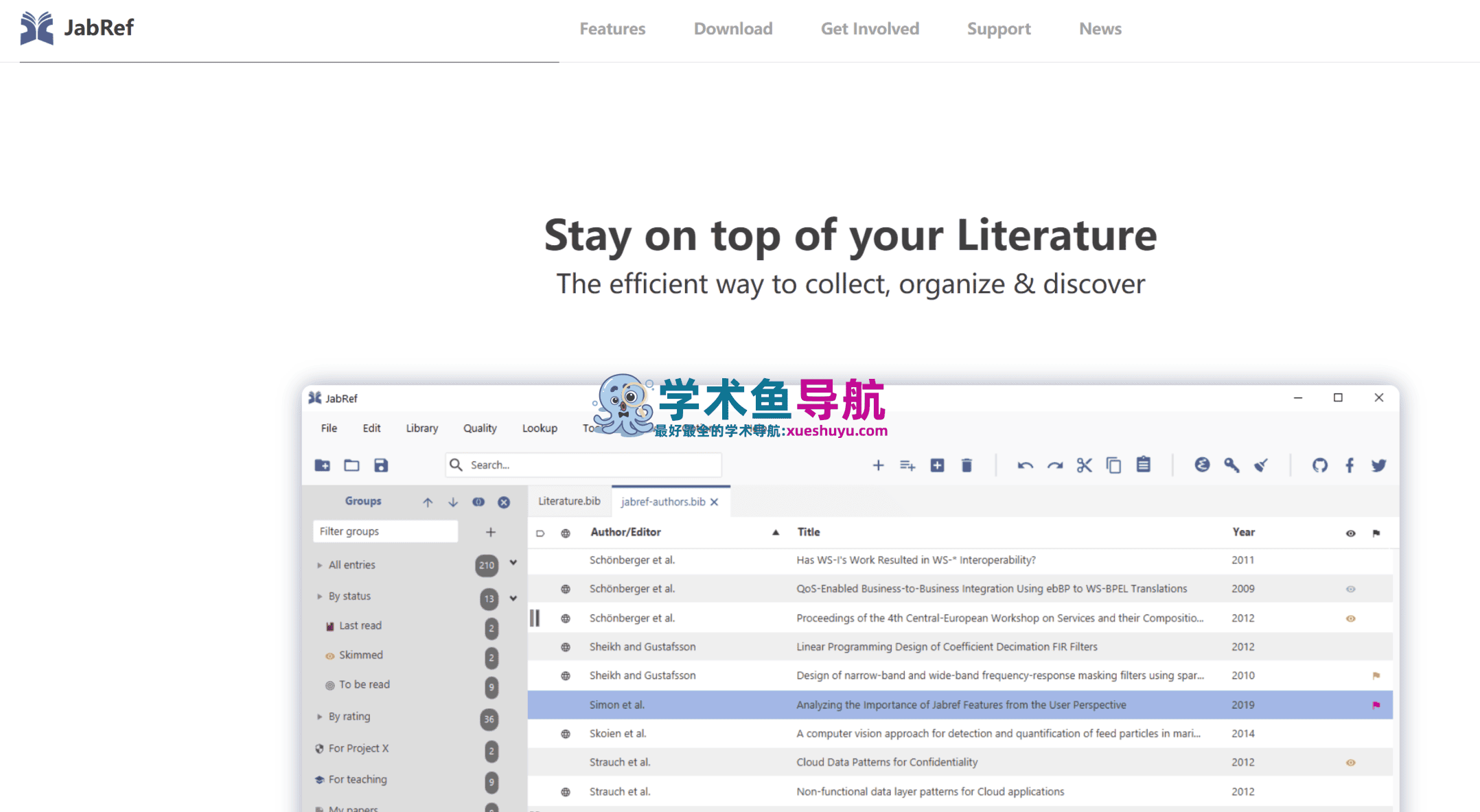Sort by the Author/Editor column header

(x=625, y=532)
